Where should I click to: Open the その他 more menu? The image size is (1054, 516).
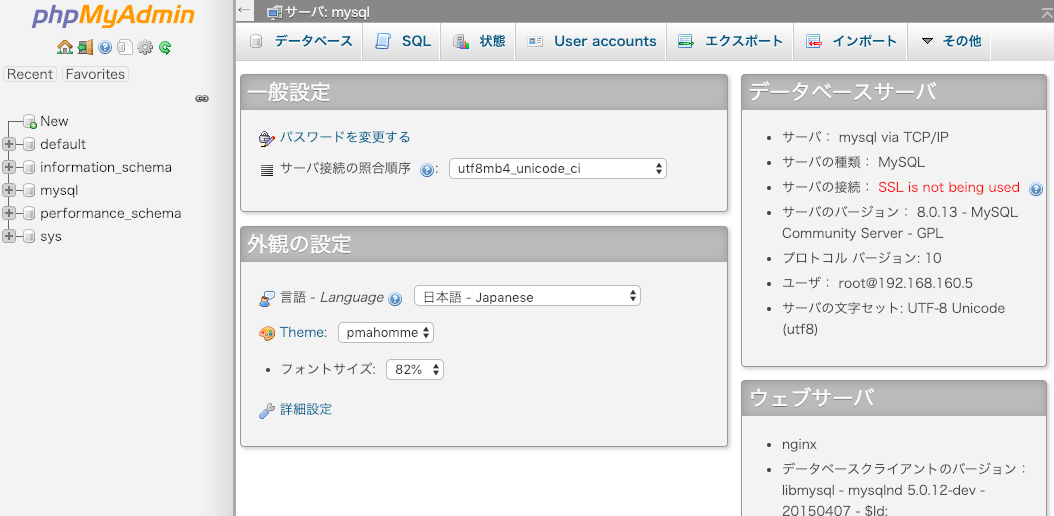(x=948, y=41)
